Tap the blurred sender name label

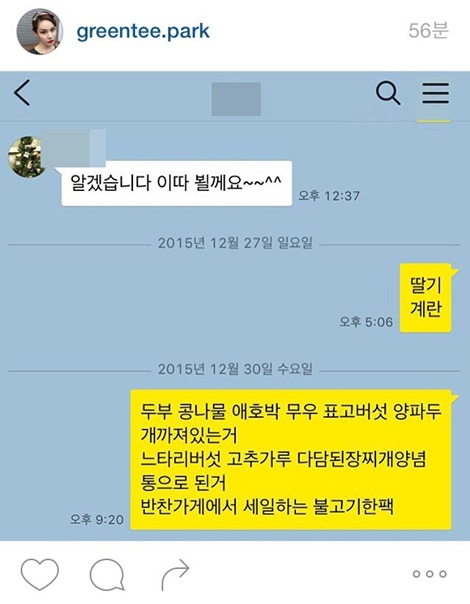[74, 148]
